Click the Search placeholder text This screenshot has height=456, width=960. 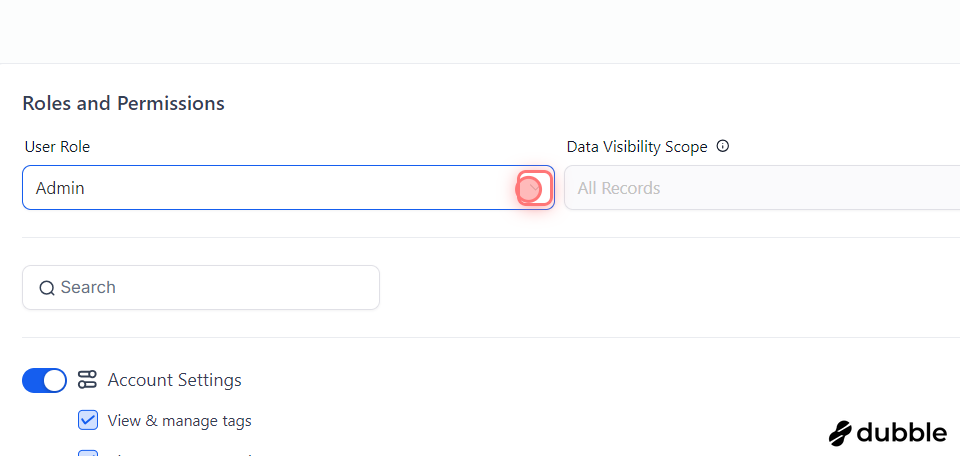[88, 288]
